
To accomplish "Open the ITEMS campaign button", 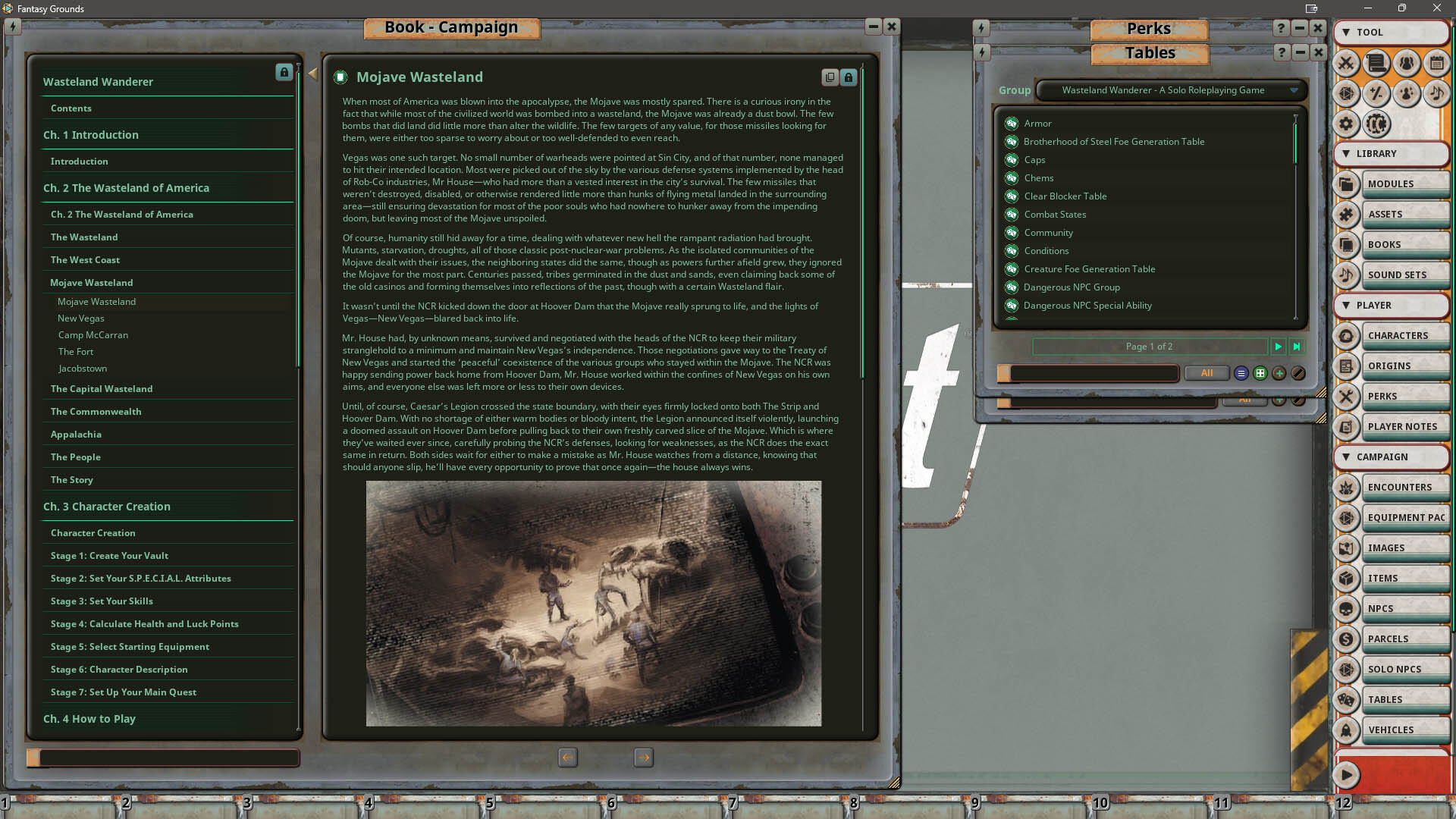I will pyautogui.click(x=1406, y=578).
